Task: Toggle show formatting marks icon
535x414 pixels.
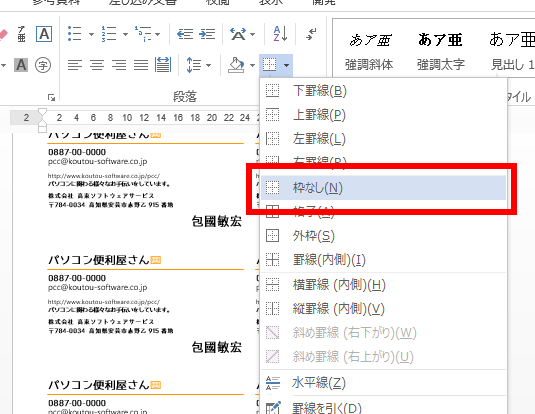Action: pos(311,34)
